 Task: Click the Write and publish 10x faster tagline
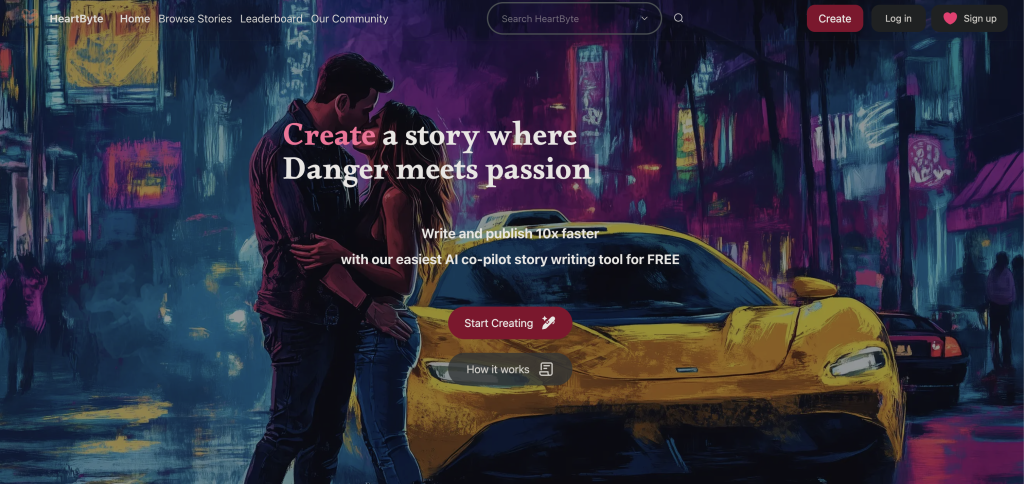click(x=510, y=233)
